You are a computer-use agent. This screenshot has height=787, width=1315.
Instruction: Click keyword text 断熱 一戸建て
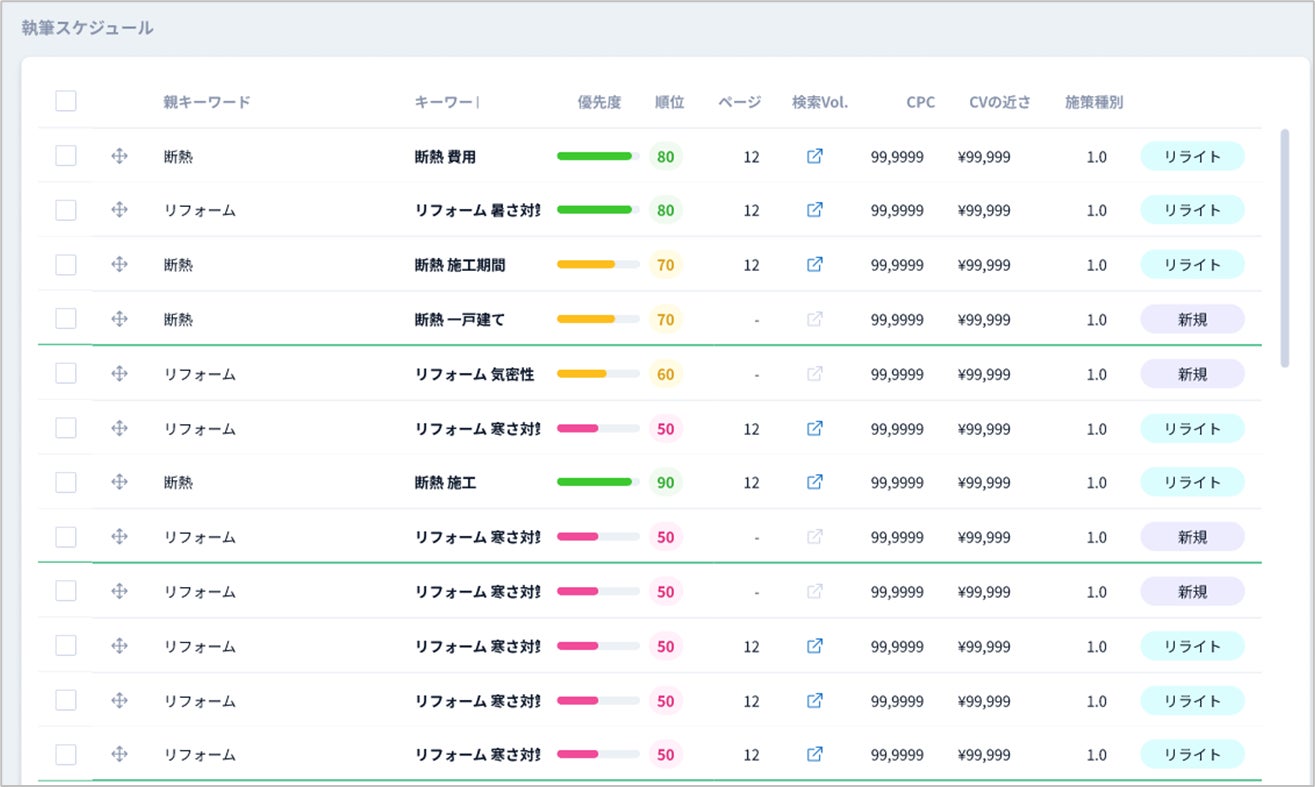[x=460, y=320]
